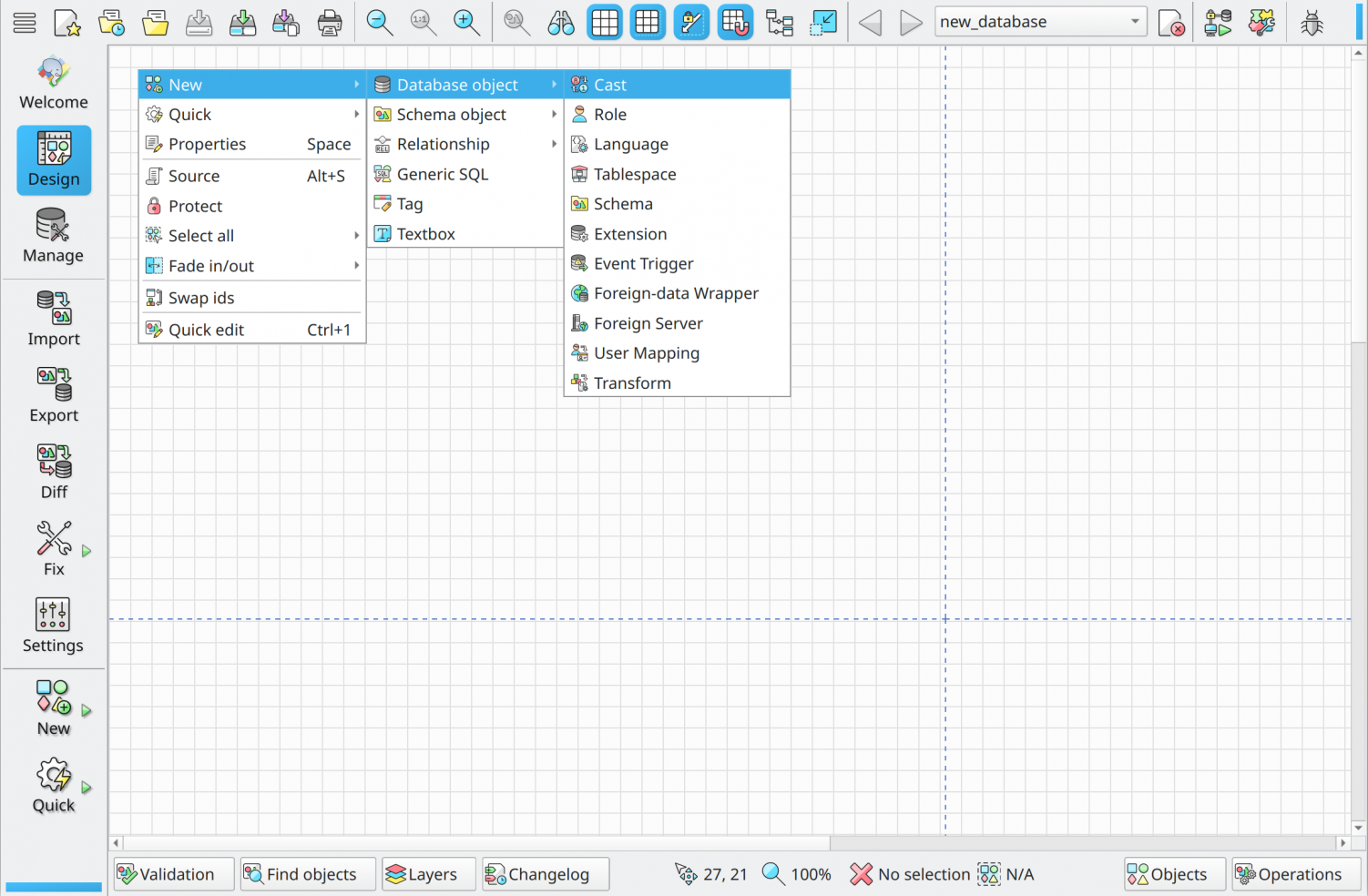Select the Textbox menu item
The height and width of the screenshot is (896, 1368).
click(x=465, y=234)
